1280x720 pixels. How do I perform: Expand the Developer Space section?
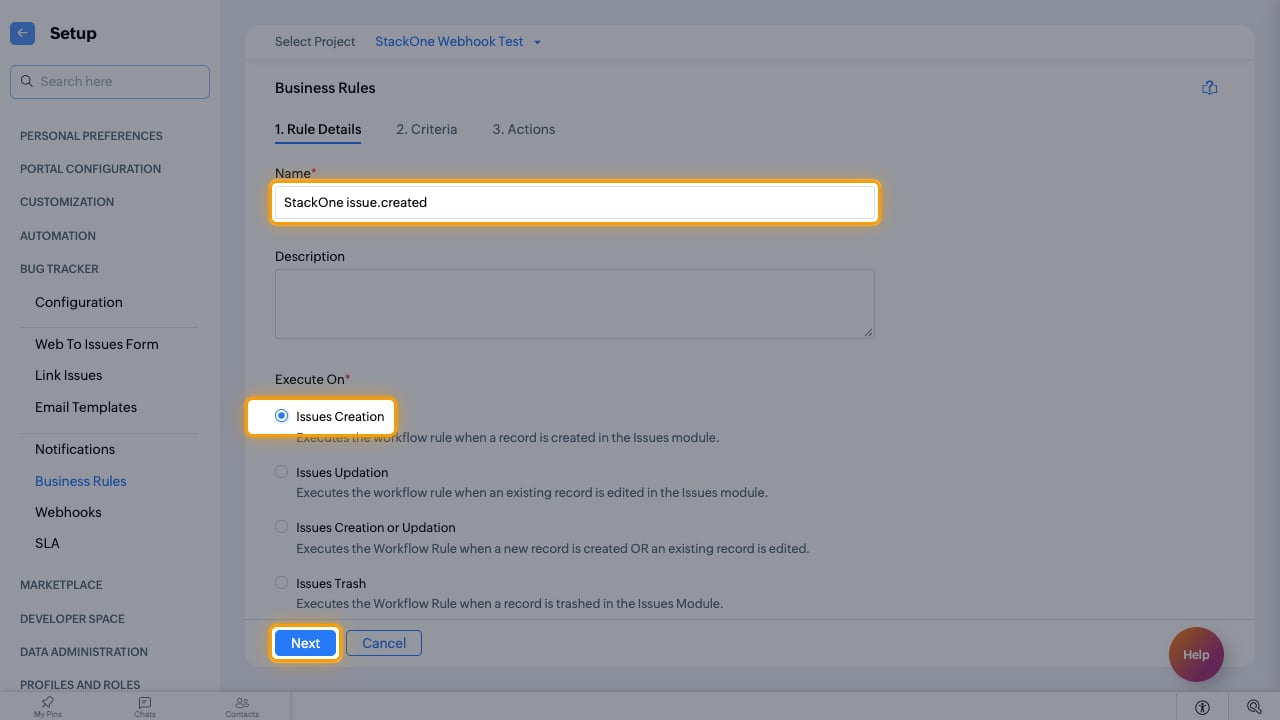click(72, 619)
